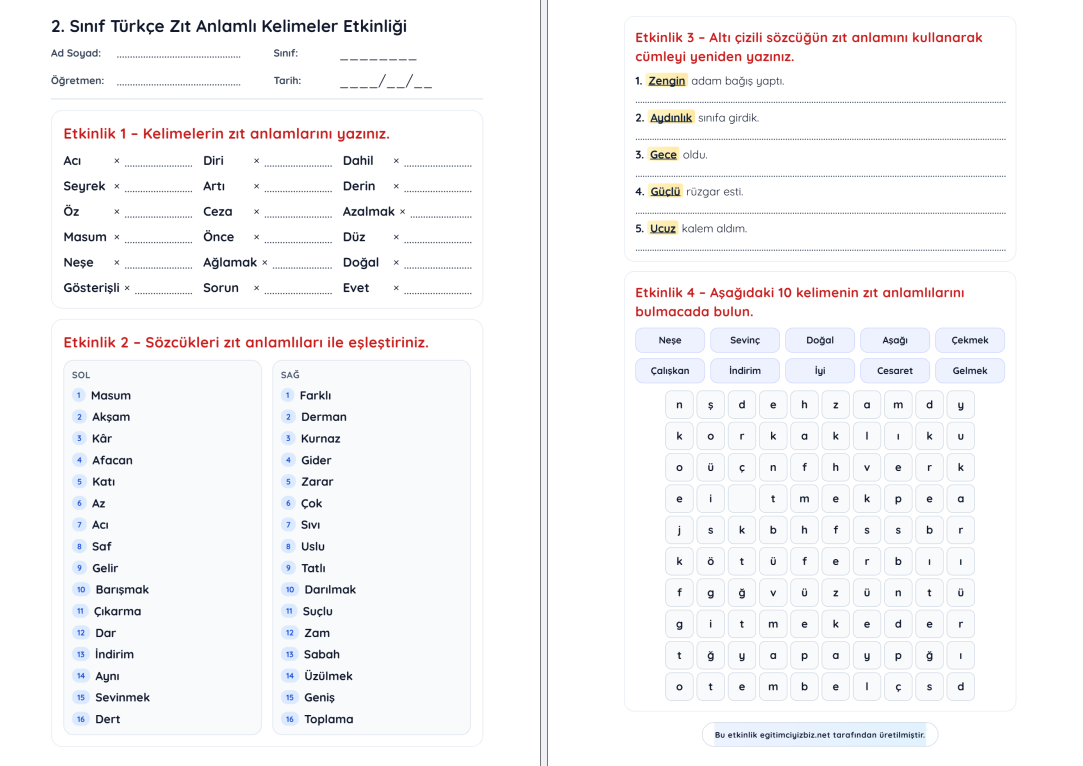Click the Çalışkan word chip
Image resolution: width=1083 pixels, height=766 pixels.
pyautogui.click(x=670, y=371)
